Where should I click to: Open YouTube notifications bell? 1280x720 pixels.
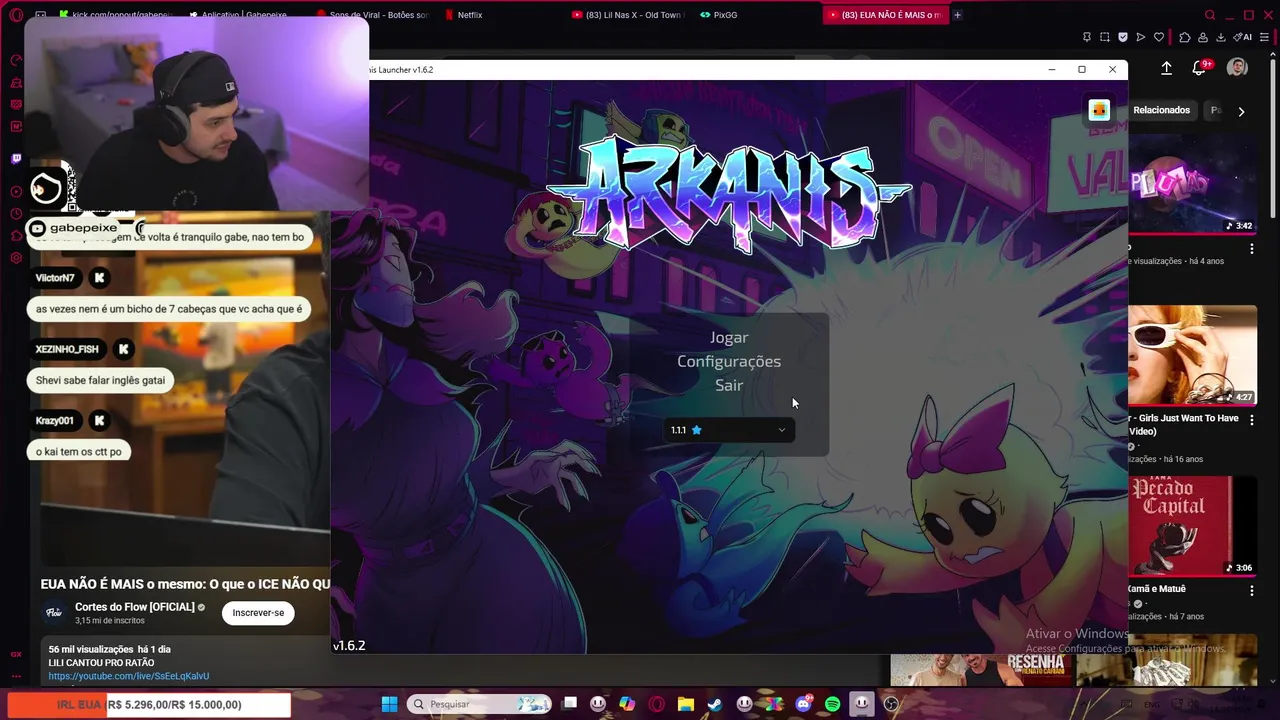(1199, 68)
